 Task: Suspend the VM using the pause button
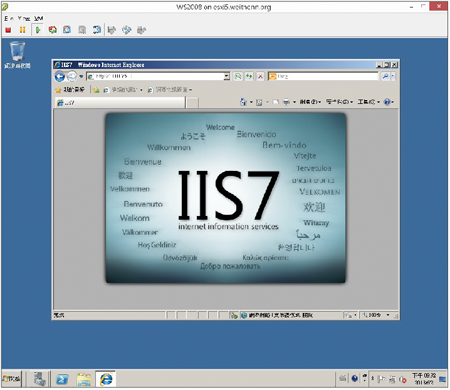(x=22, y=30)
